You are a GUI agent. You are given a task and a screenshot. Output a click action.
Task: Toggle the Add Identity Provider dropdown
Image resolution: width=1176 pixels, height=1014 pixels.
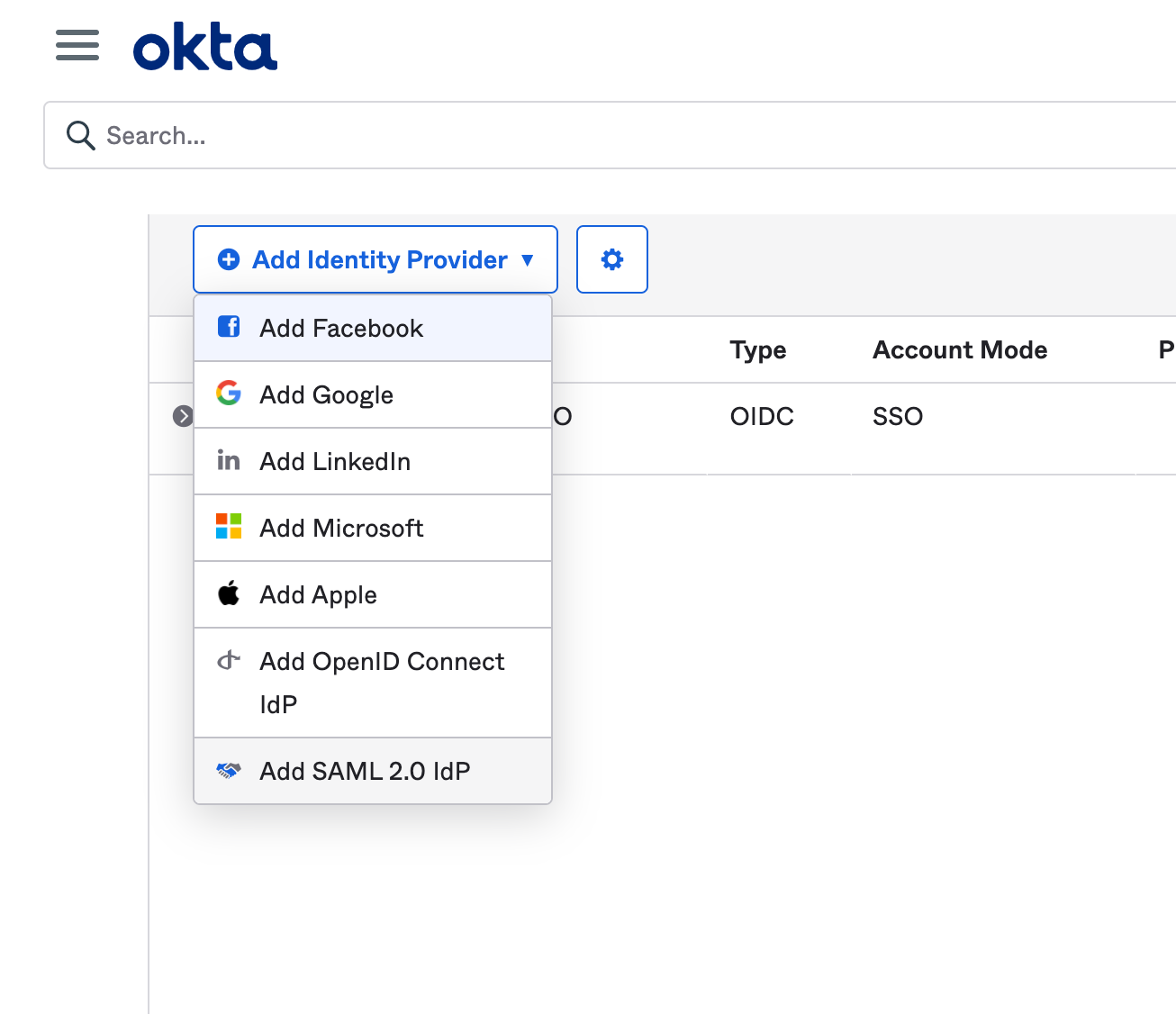(375, 259)
